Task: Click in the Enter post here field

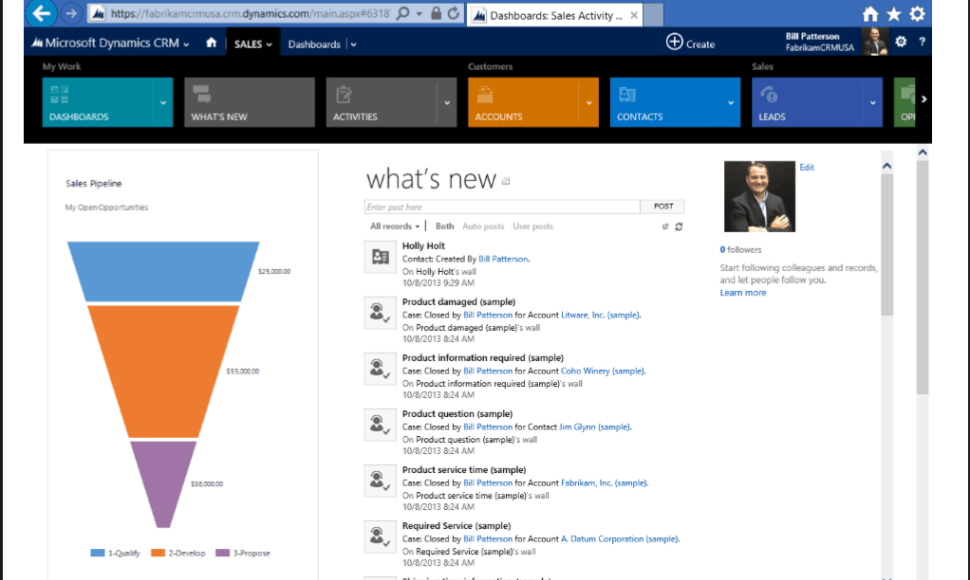Action: click(502, 207)
